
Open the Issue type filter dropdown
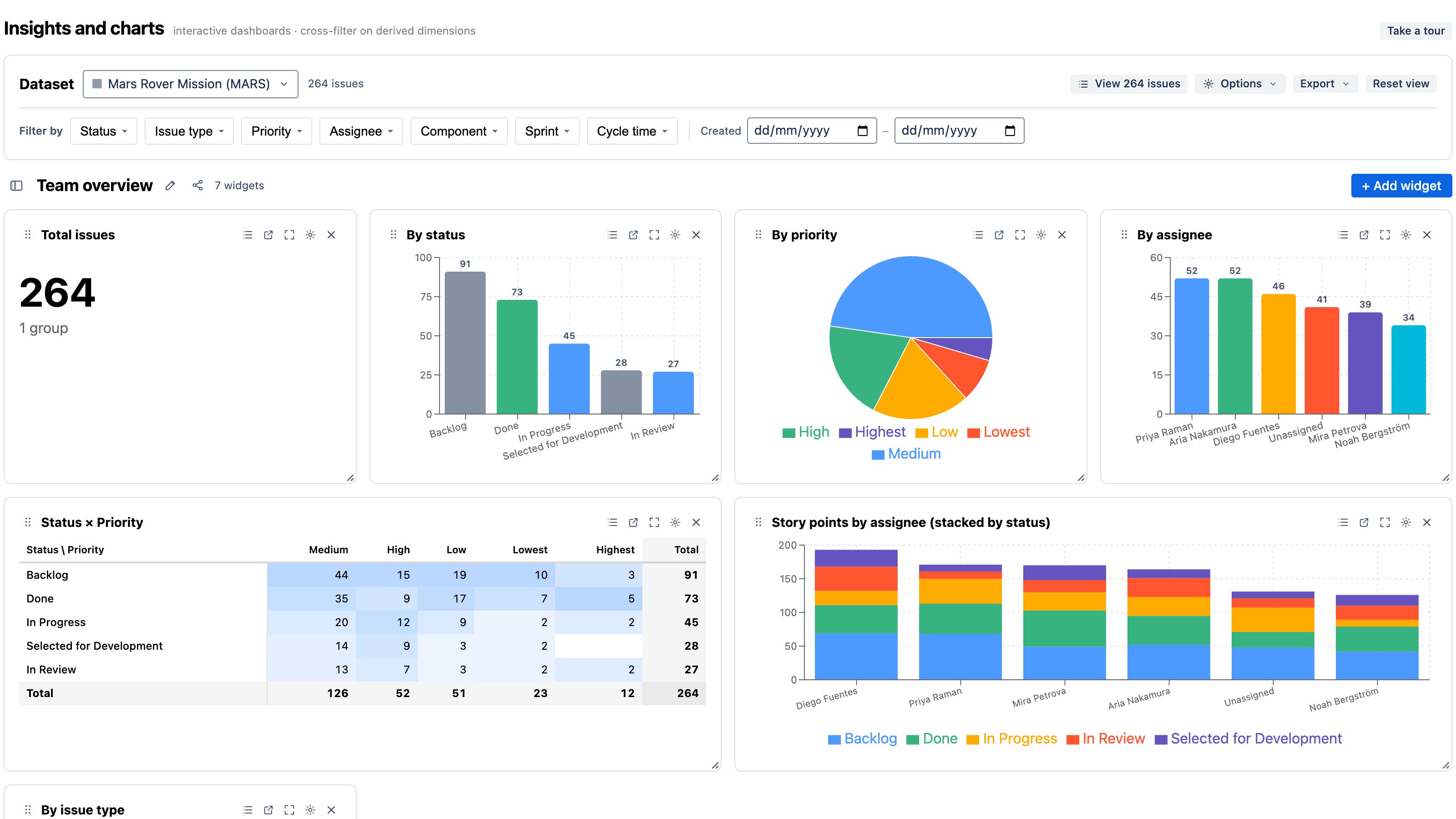tap(189, 131)
